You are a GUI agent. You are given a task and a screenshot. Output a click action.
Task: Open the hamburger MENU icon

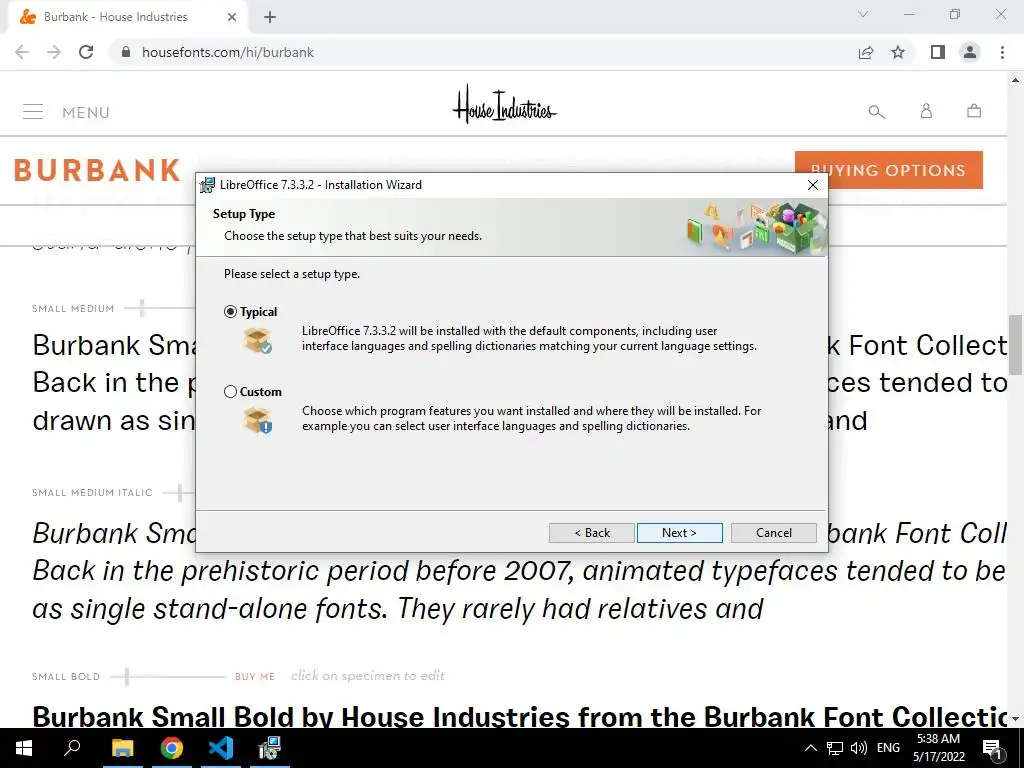coord(33,112)
